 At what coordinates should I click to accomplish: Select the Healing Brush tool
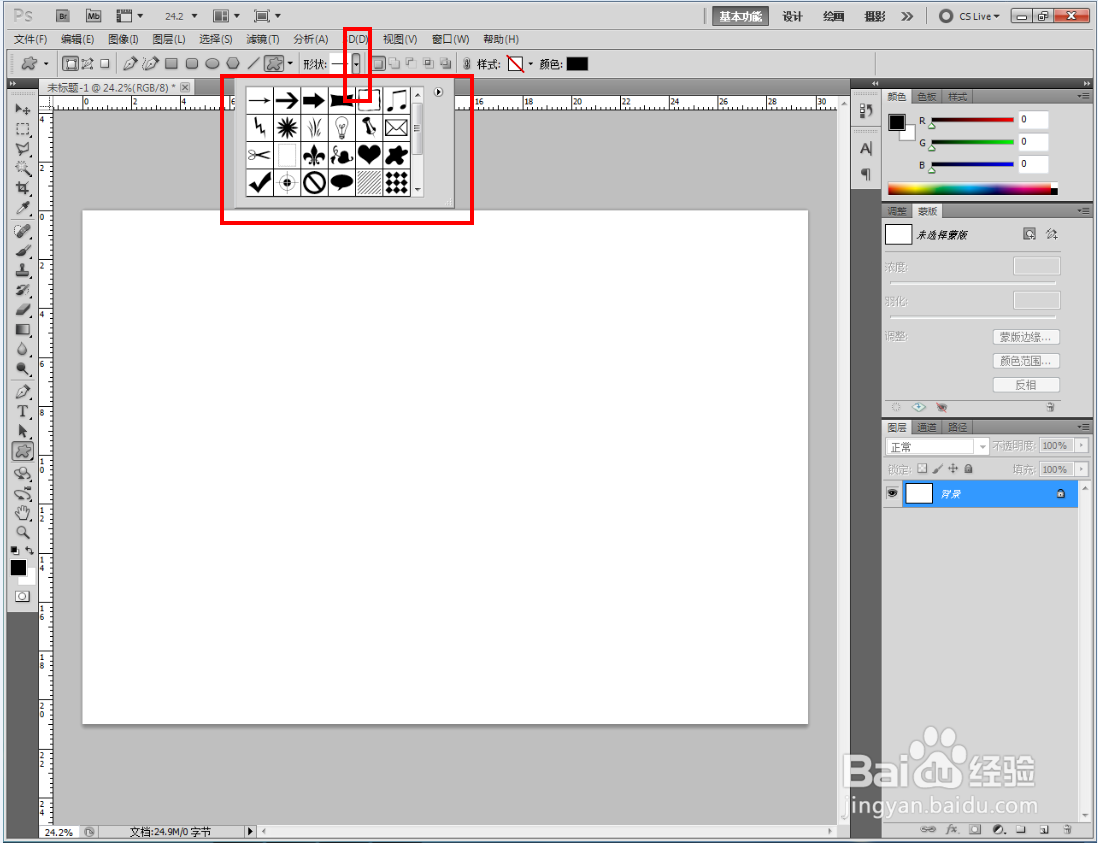pos(22,230)
